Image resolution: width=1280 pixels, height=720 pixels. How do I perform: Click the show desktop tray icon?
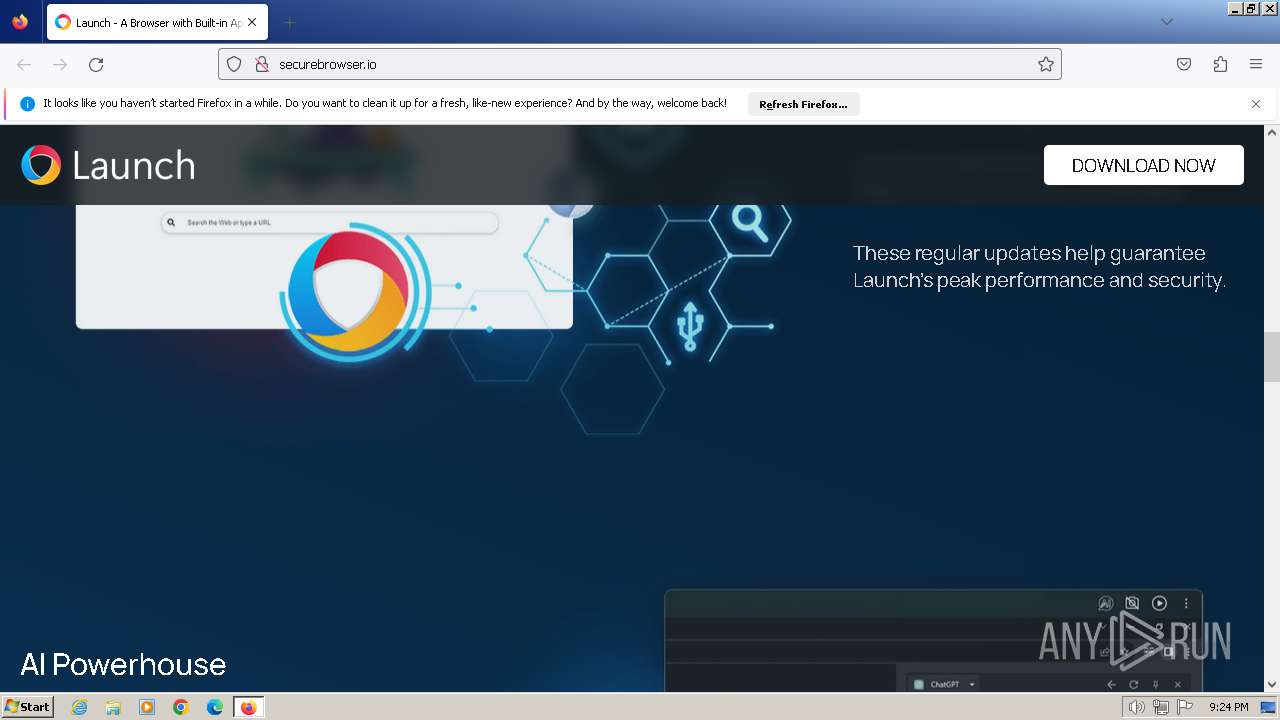click(1268, 707)
